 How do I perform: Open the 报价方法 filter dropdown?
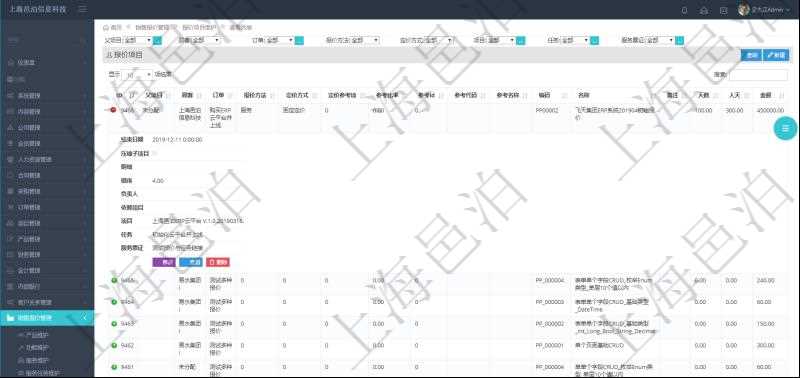coord(365,40)
